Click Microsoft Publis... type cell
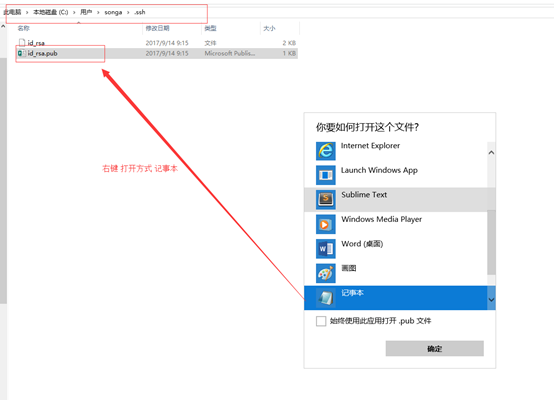554x400 pixels. [230, 53]
